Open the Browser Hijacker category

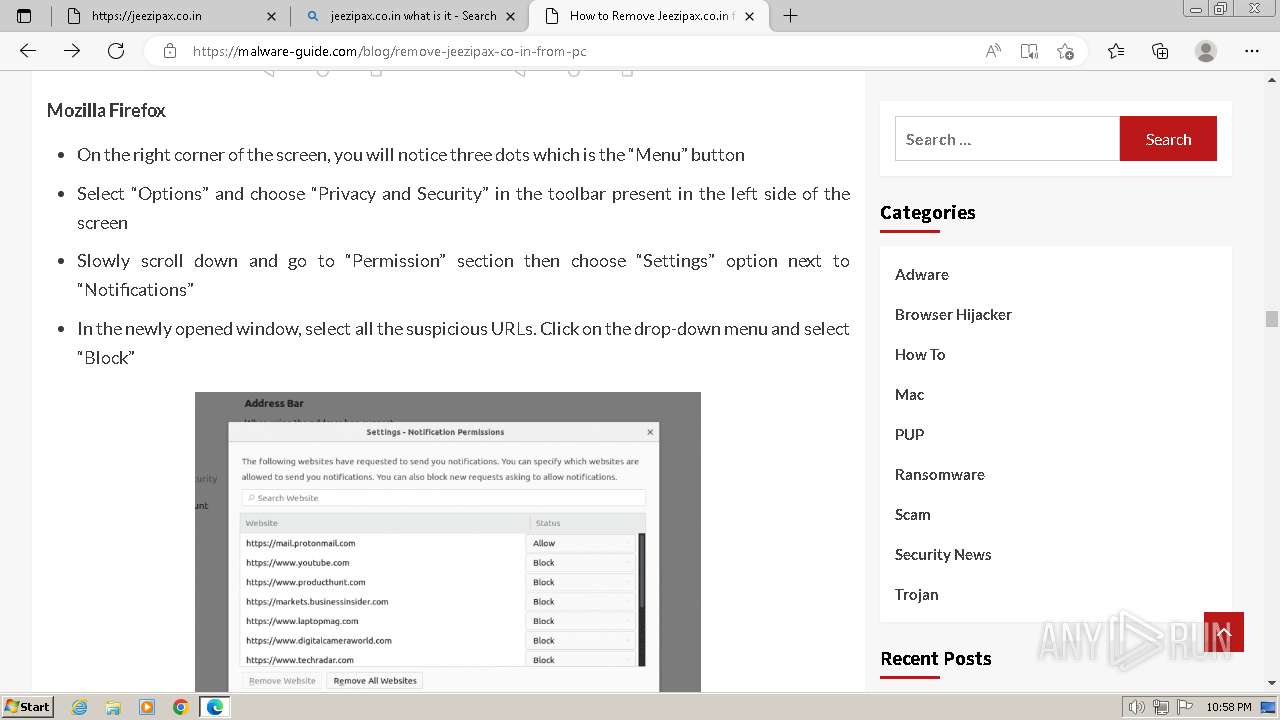click(953, 314)
